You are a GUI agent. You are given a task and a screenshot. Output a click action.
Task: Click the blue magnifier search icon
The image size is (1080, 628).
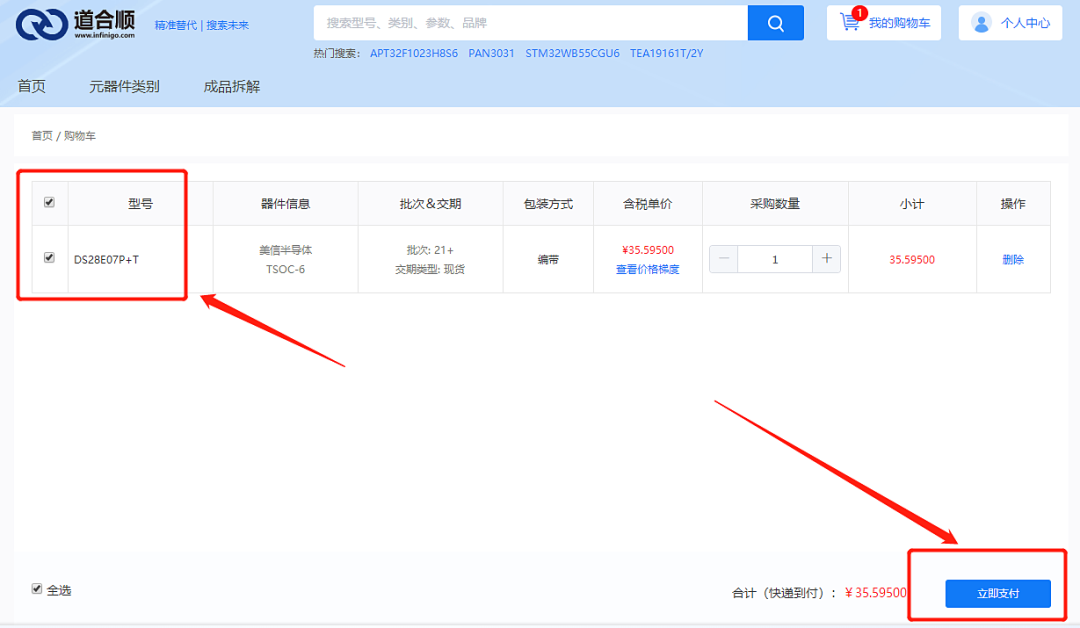point(776,23)
